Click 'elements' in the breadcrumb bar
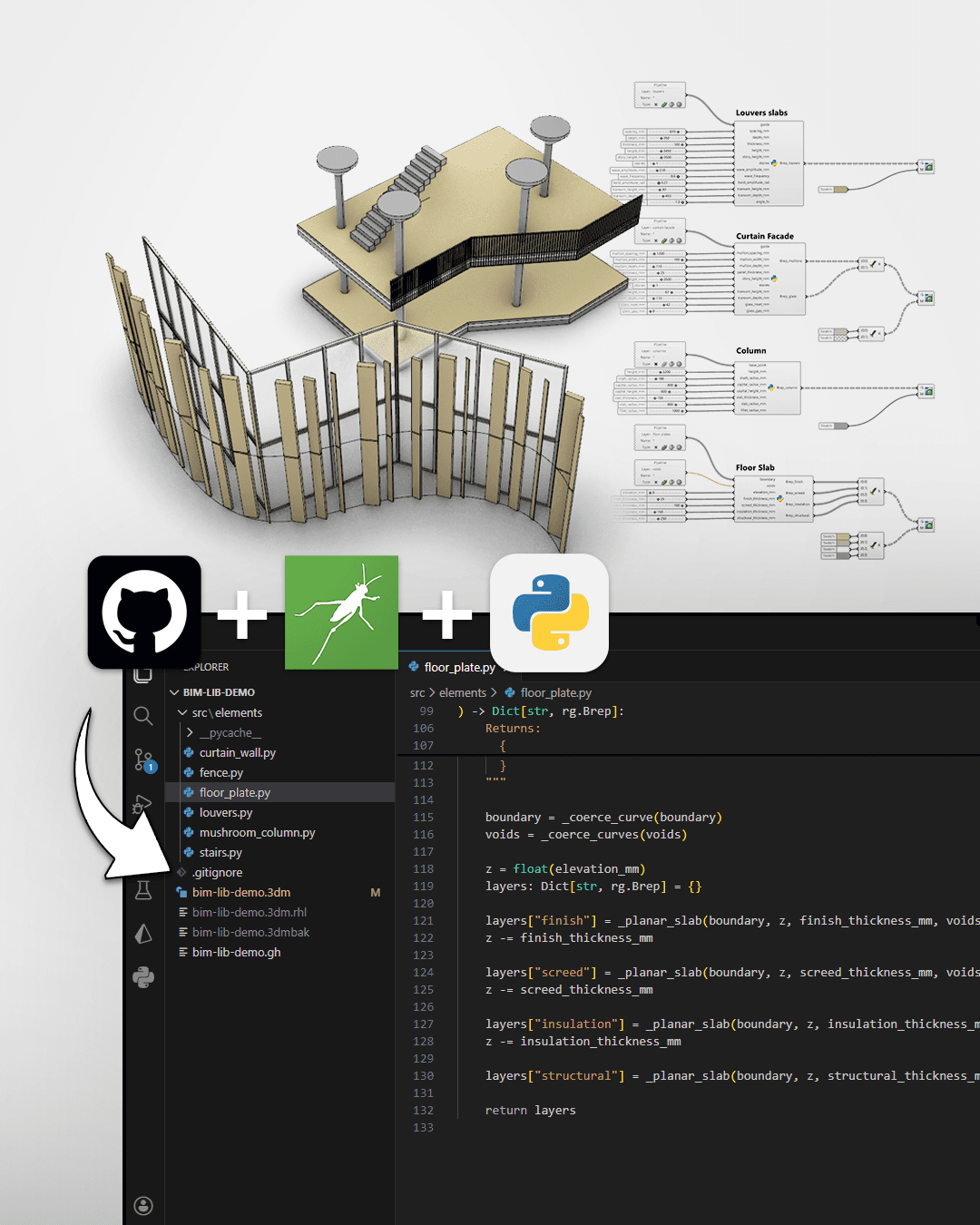 [463, 692]
